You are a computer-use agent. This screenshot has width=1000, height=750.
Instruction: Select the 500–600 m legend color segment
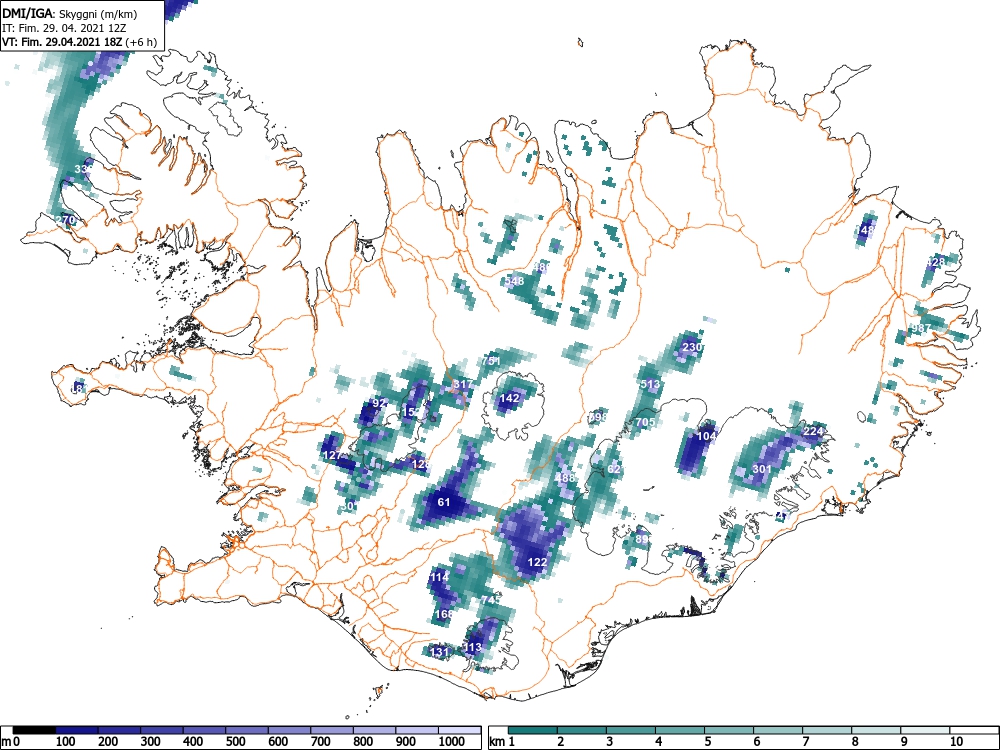click(x=247, y=730)
